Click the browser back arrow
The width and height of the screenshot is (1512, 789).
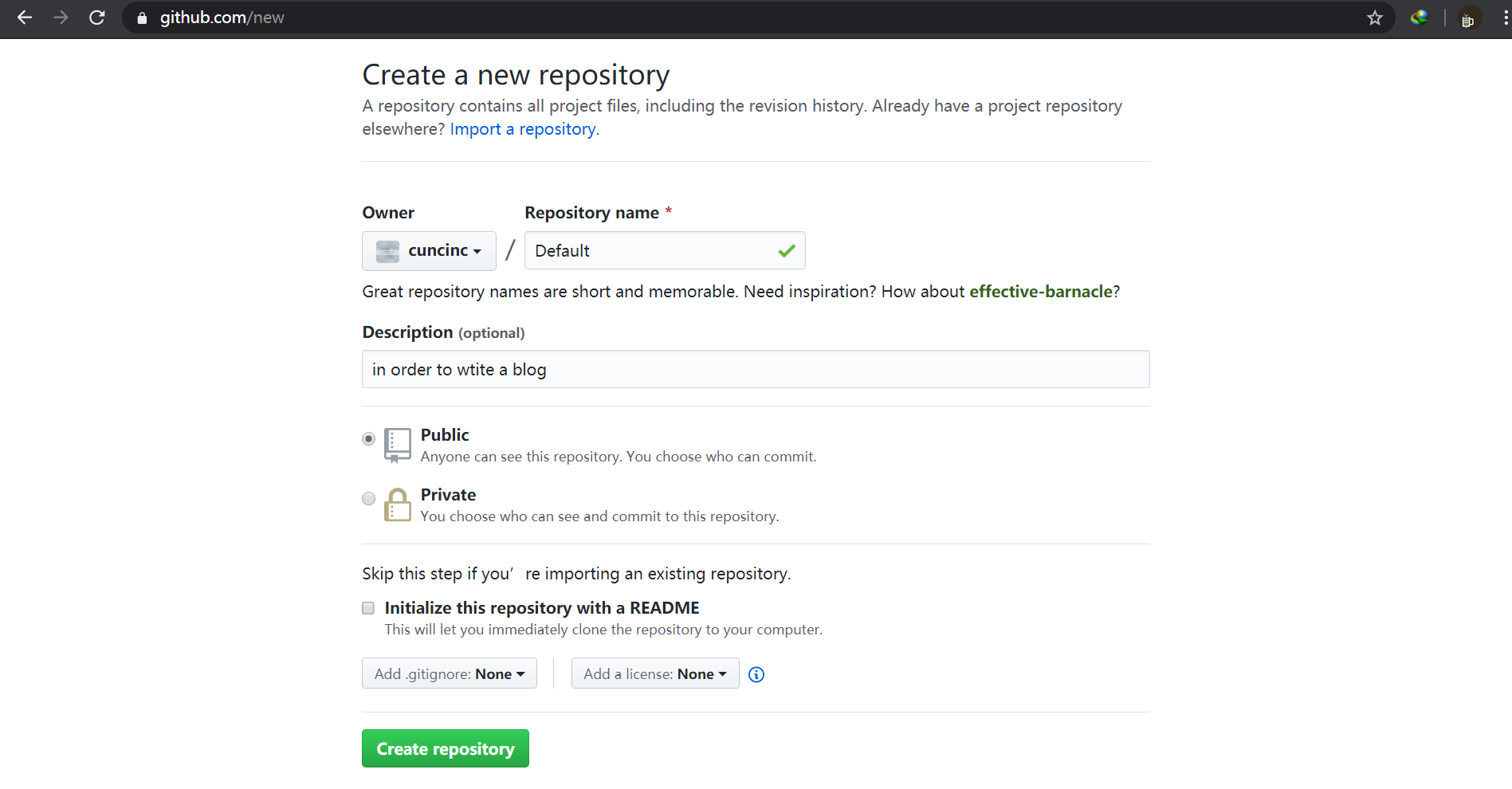coord(25,18)
